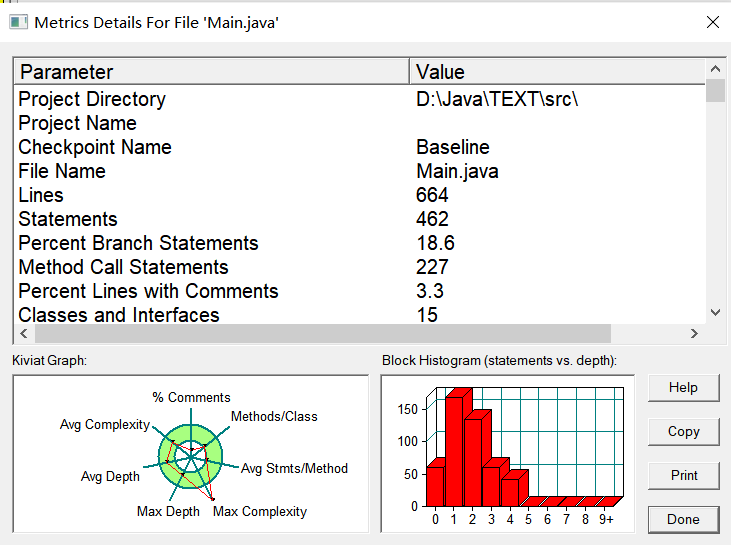
Task: Select Percent Branch Statements row
Action: pos(360,243)
